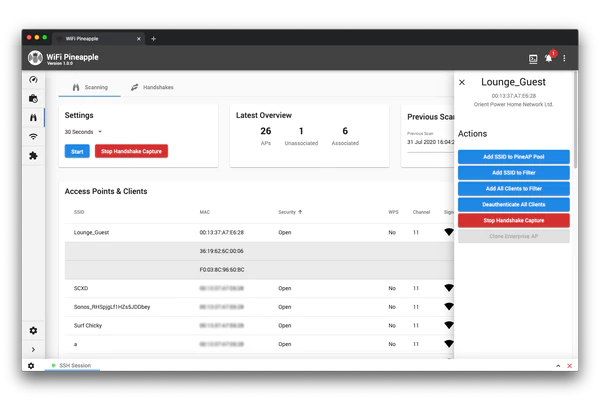
Task: Click the WiFi Pineapple logo
Action: pos(35,58)
